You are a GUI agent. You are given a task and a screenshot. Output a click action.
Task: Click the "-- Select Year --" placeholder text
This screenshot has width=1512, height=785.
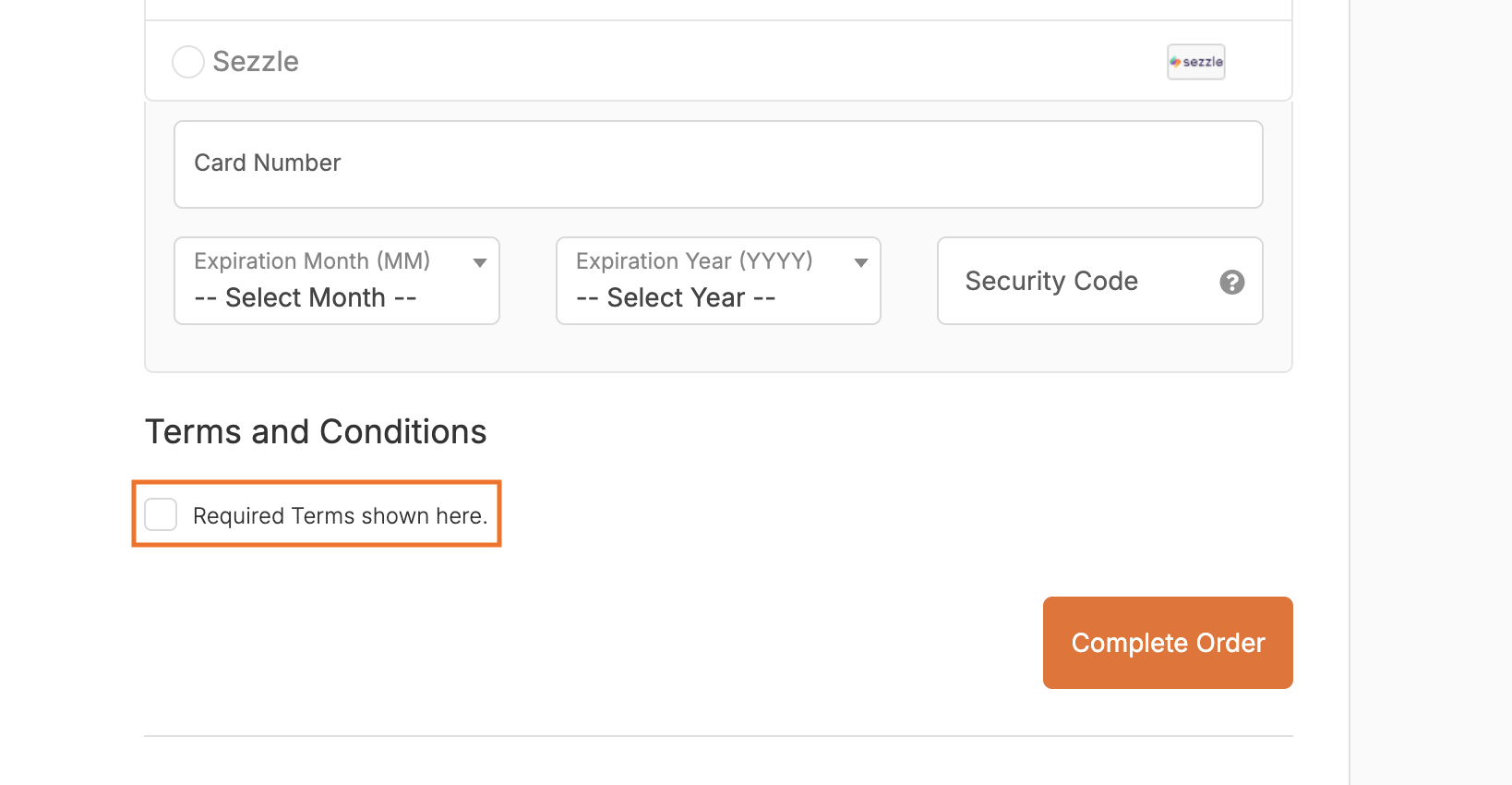point(676,298)
